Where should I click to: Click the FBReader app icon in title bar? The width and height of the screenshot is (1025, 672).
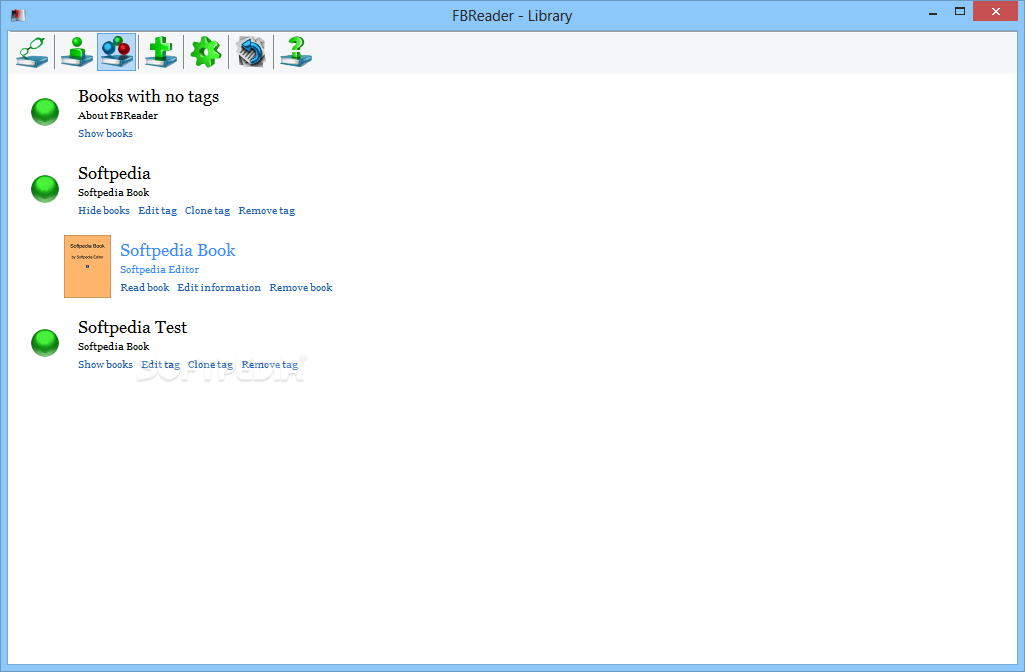point(18,14)
